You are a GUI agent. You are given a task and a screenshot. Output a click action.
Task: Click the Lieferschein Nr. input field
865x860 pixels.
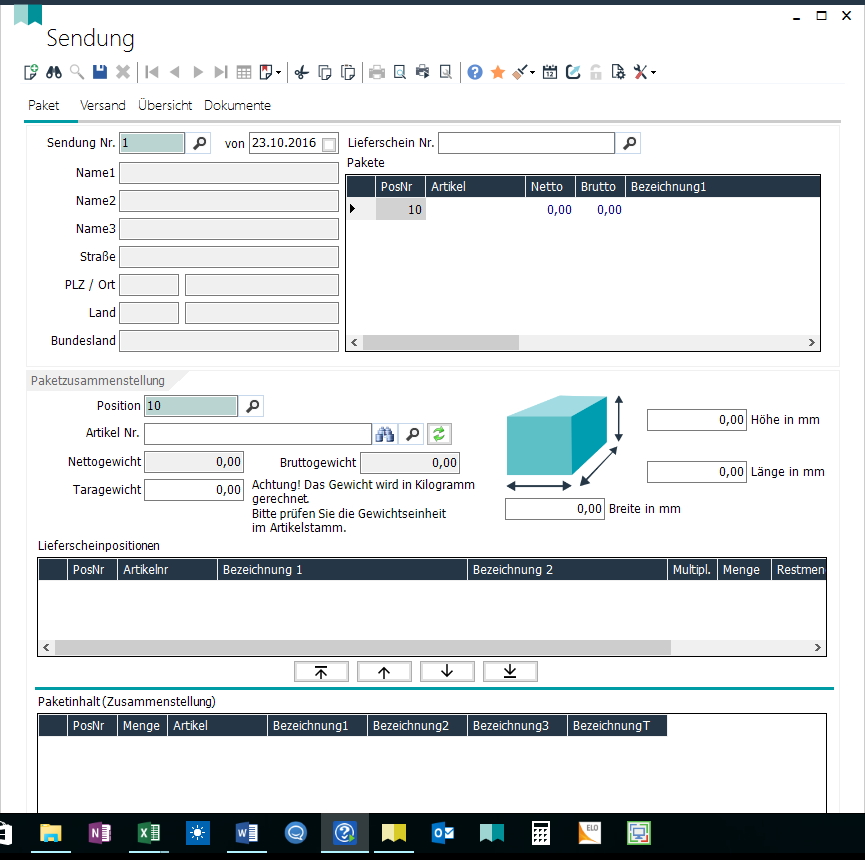click(x=526, y=143)
